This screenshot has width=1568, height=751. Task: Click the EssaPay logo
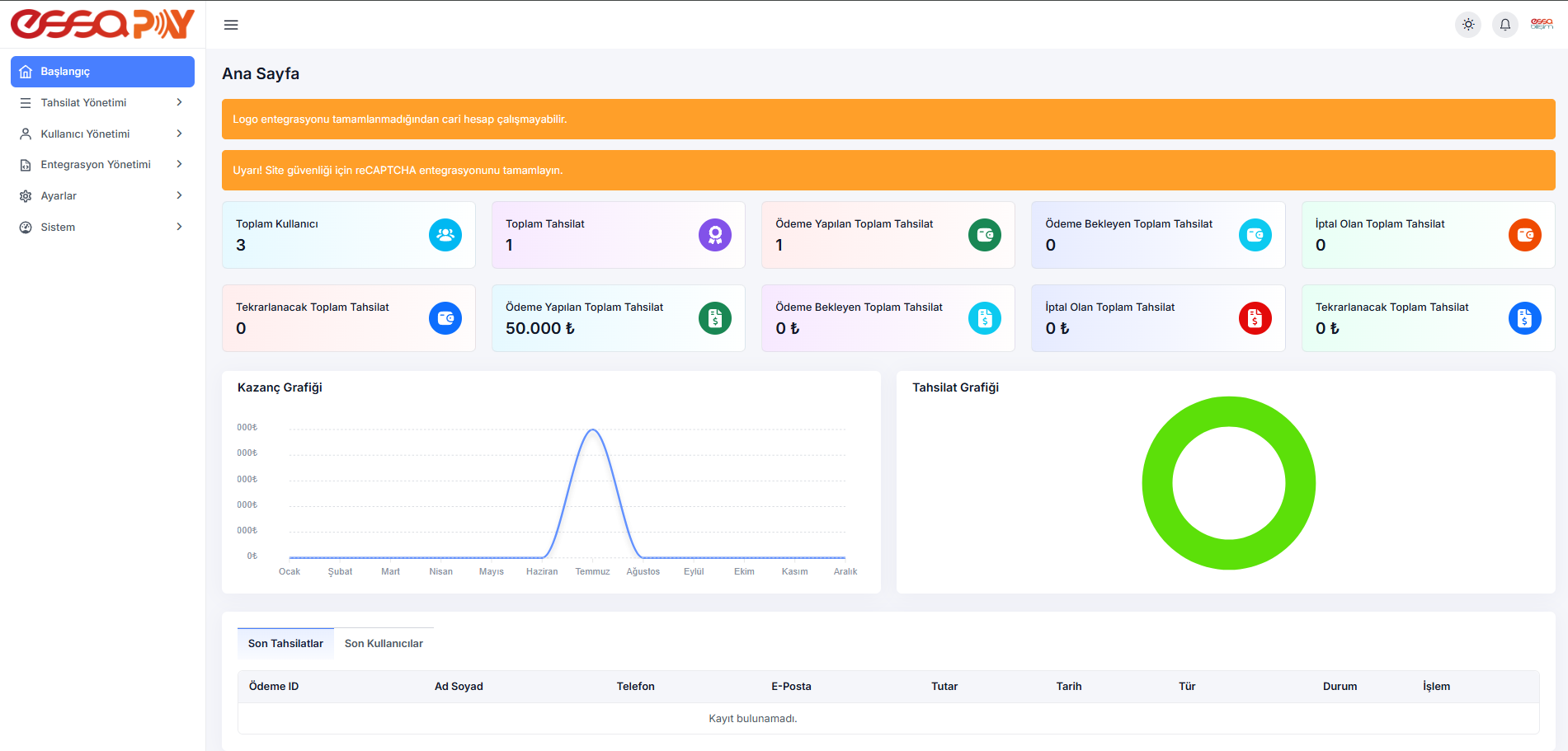tap(102, 25)
